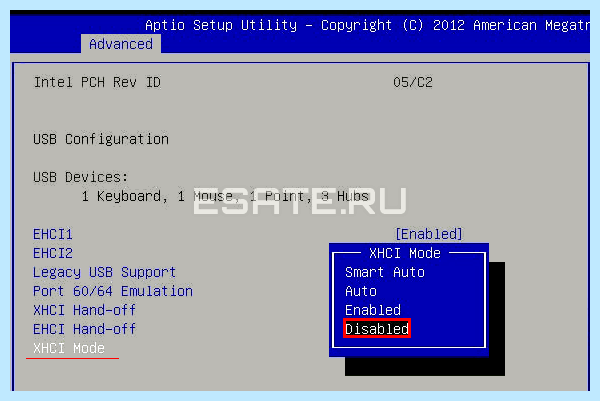The height and width of the screenshot is (401, 600).
Task: Select Port 60/64 Emulation setting
Action: [x=113, y=291]
